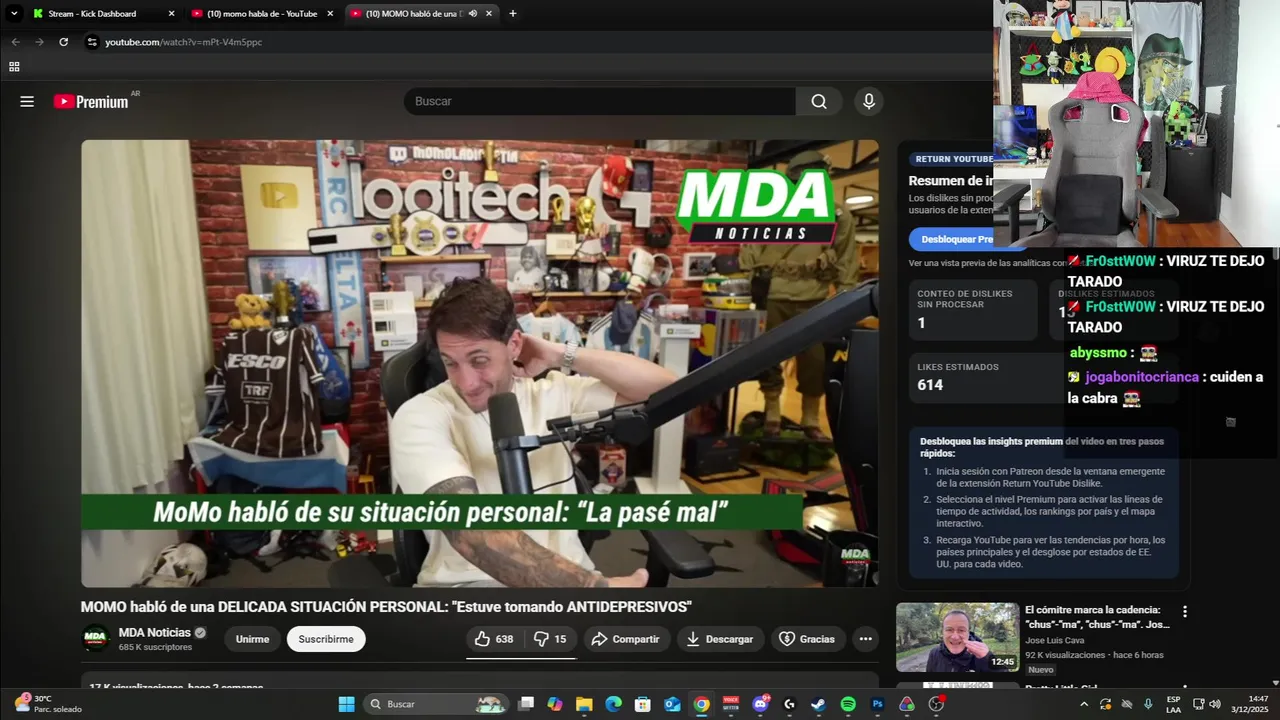Open the three-dot more actions menu under video
The height and width of the screenshot is (720, 1280).
click(x=866, y=639)
